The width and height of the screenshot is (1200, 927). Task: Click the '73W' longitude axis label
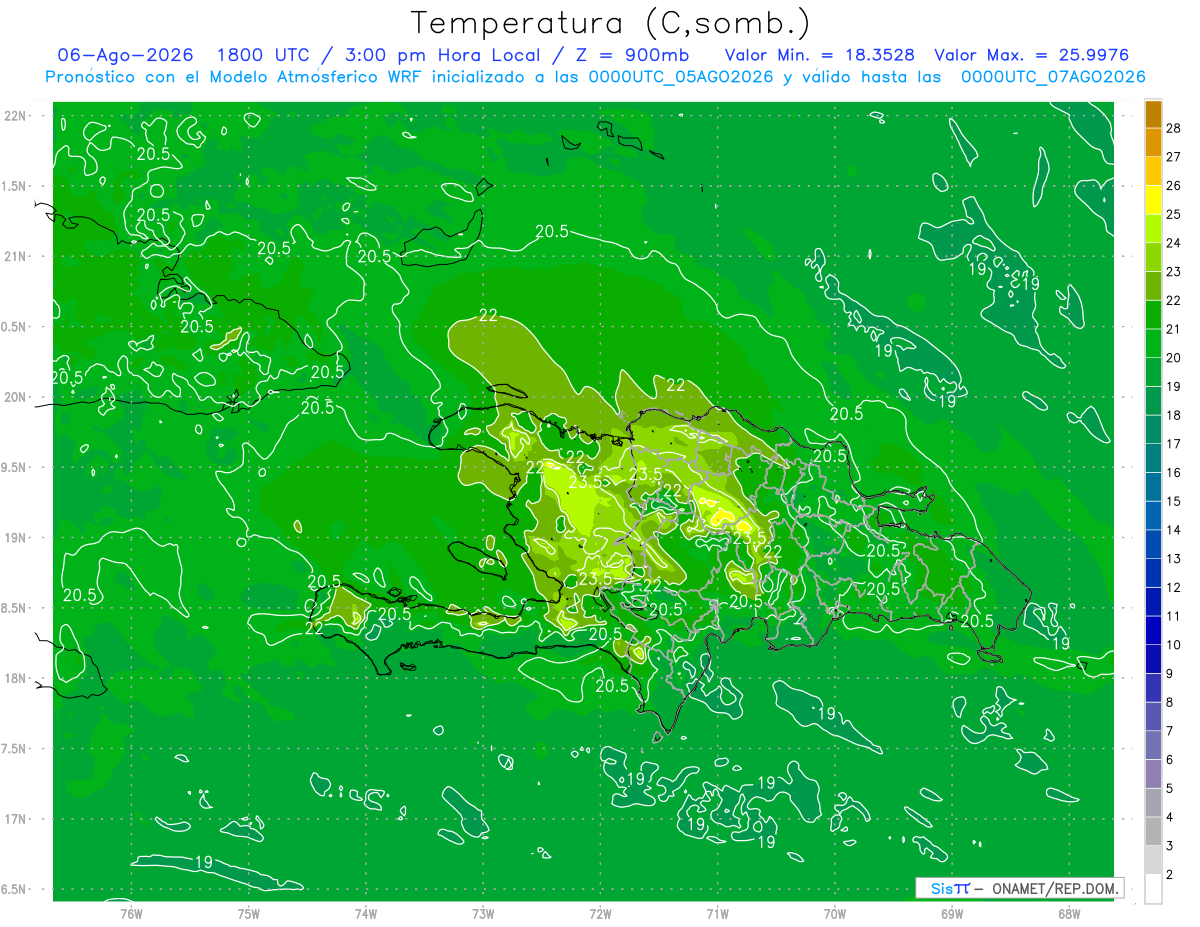484,913
